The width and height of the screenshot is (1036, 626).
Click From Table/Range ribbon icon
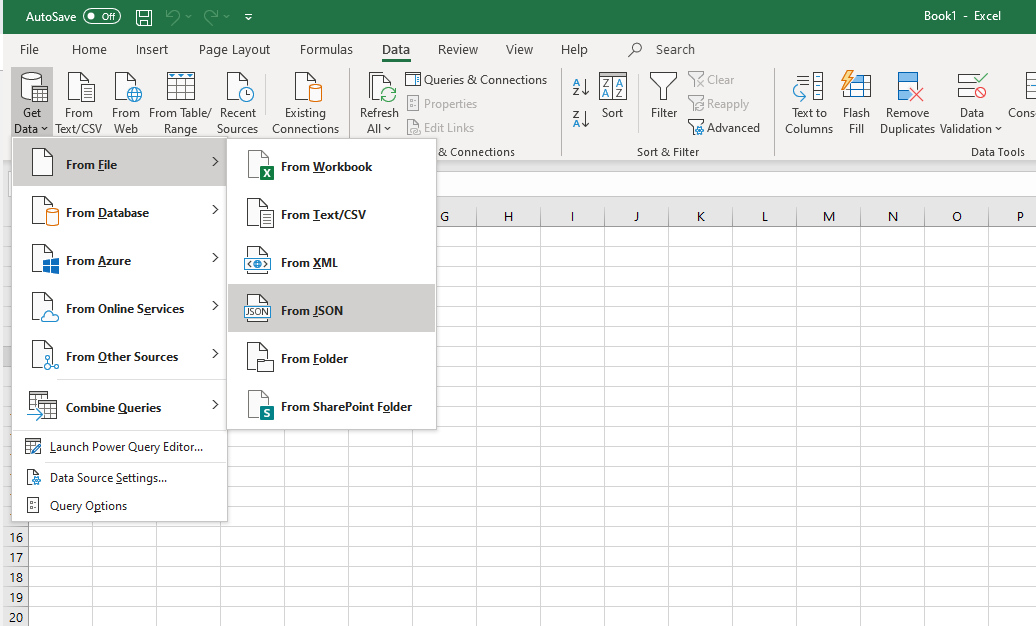pos(180,102)
